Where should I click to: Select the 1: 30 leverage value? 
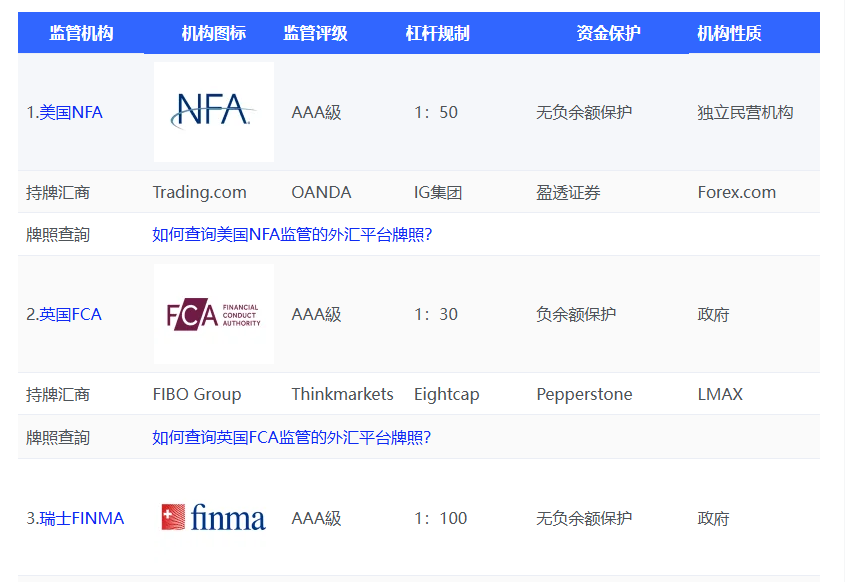click(436, 314)
